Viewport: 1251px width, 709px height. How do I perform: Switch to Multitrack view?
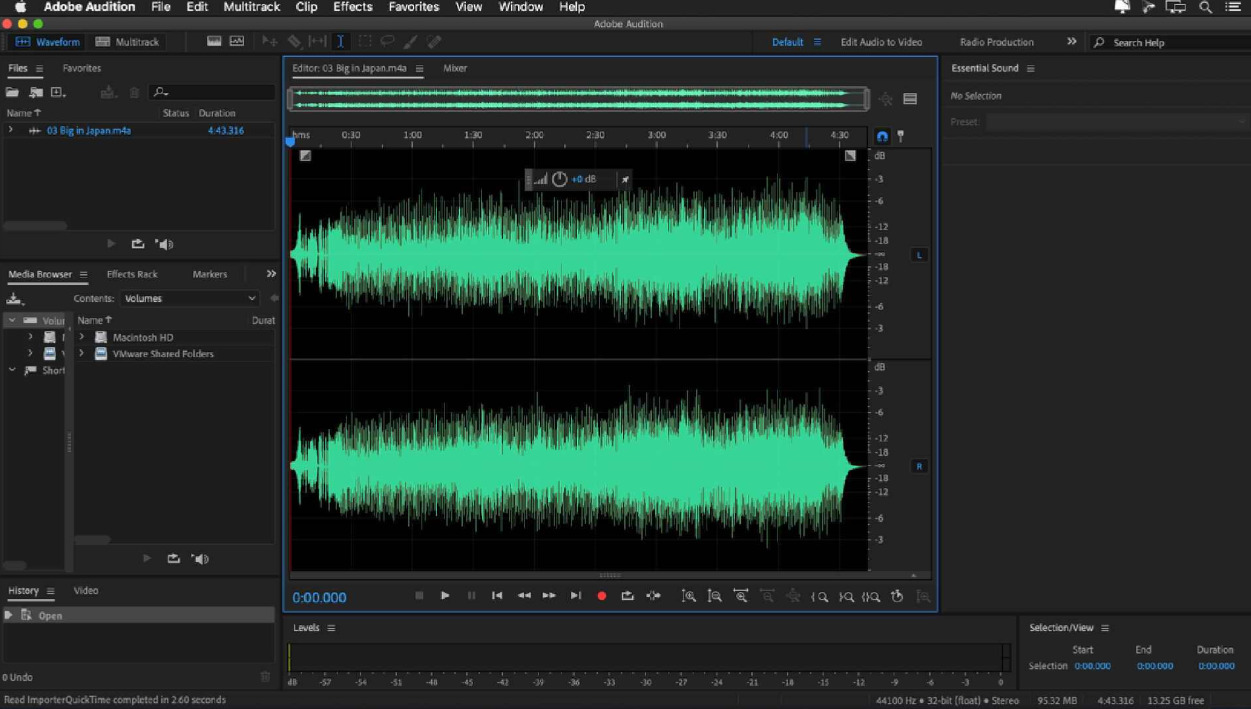coord(126,42)
